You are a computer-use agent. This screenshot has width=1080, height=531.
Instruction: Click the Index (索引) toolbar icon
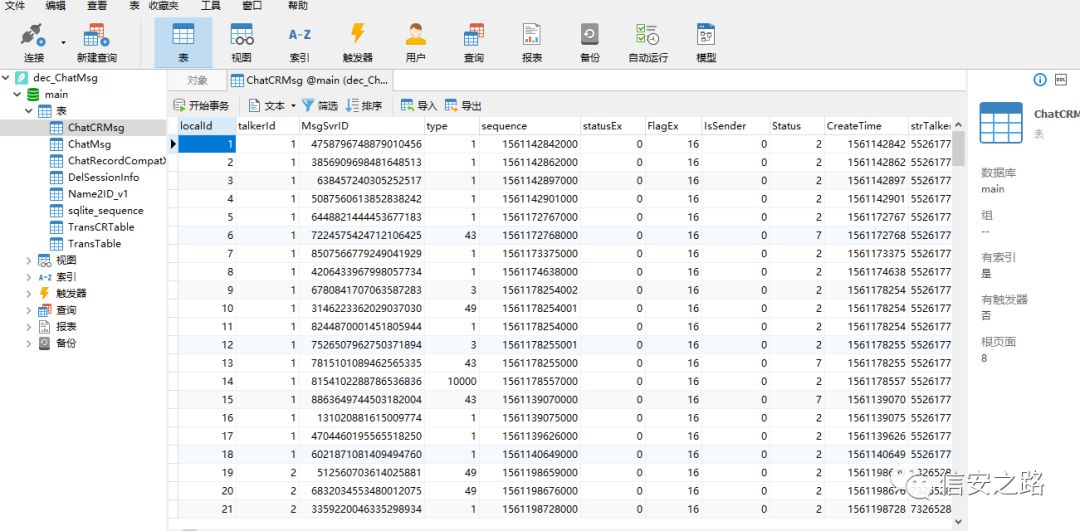[x=299, y=41]
